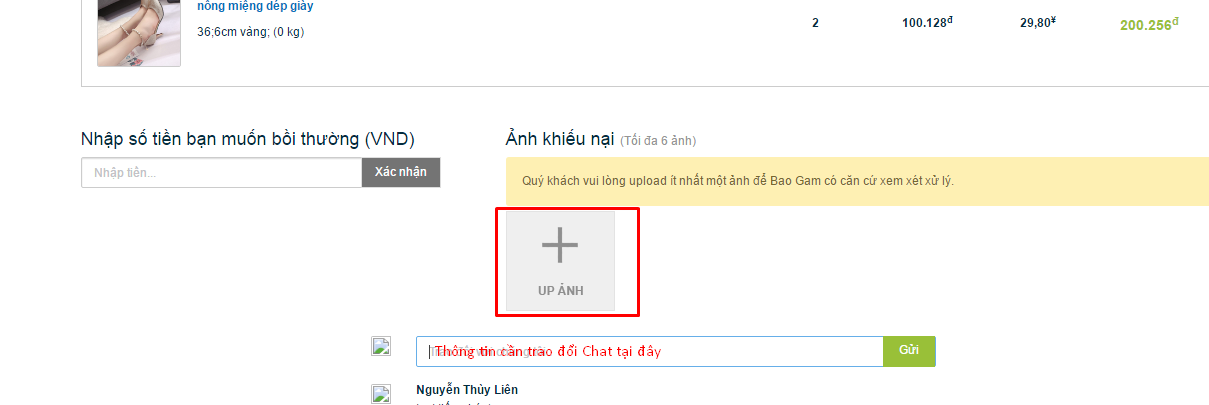Screen dimensions: 1209x405
Task: Click the "Xác nhận" confirm button
Action: (401, 172)
